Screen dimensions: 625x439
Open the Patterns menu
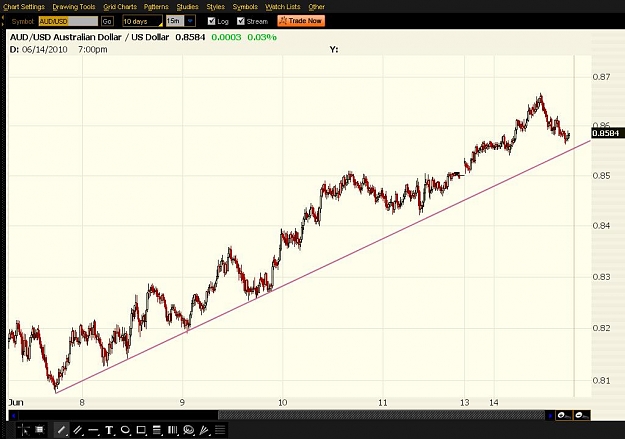[156, 7]
